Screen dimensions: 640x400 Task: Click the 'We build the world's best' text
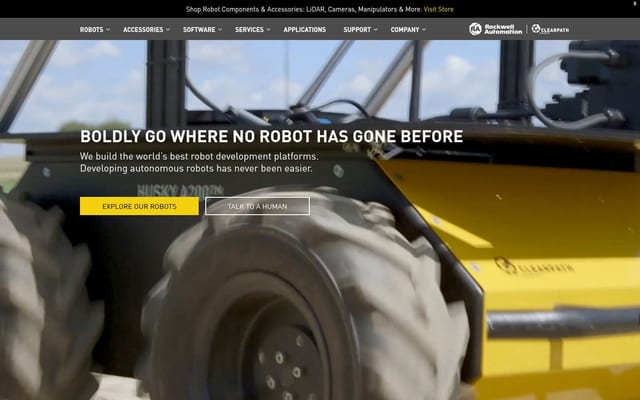pos(199,156)
